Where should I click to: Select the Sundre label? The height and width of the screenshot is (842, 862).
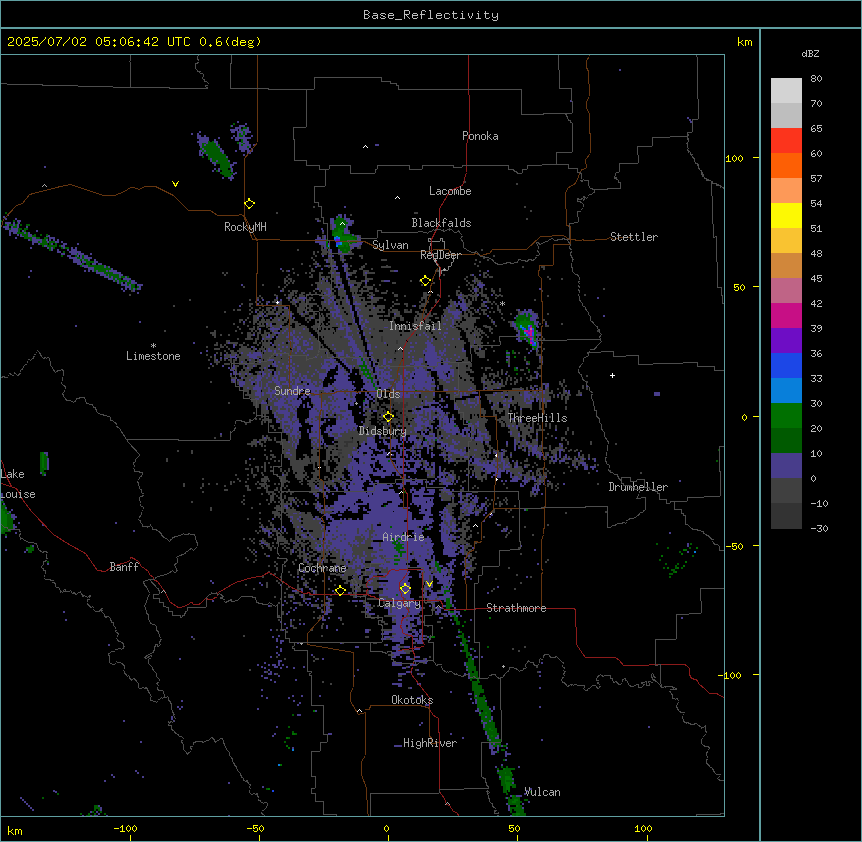(292, 391)
